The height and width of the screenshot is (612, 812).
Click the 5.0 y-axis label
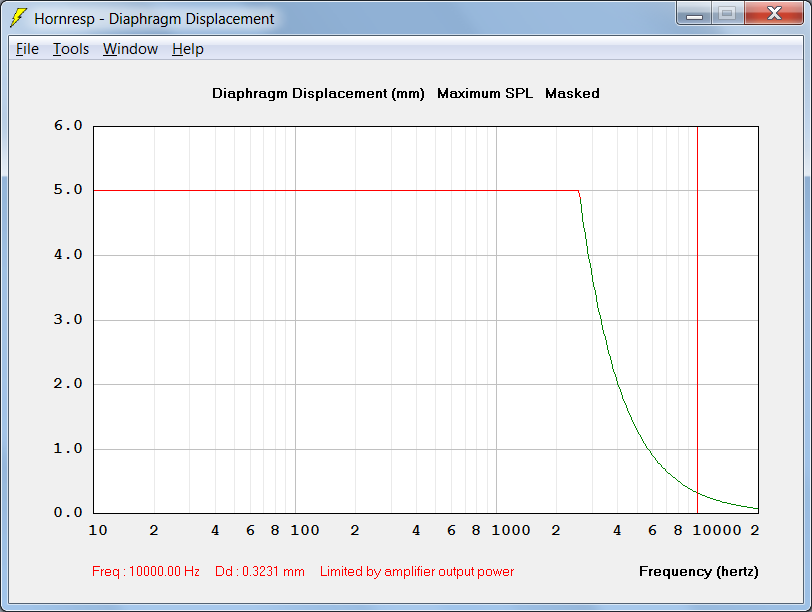[x=68, y=190]
